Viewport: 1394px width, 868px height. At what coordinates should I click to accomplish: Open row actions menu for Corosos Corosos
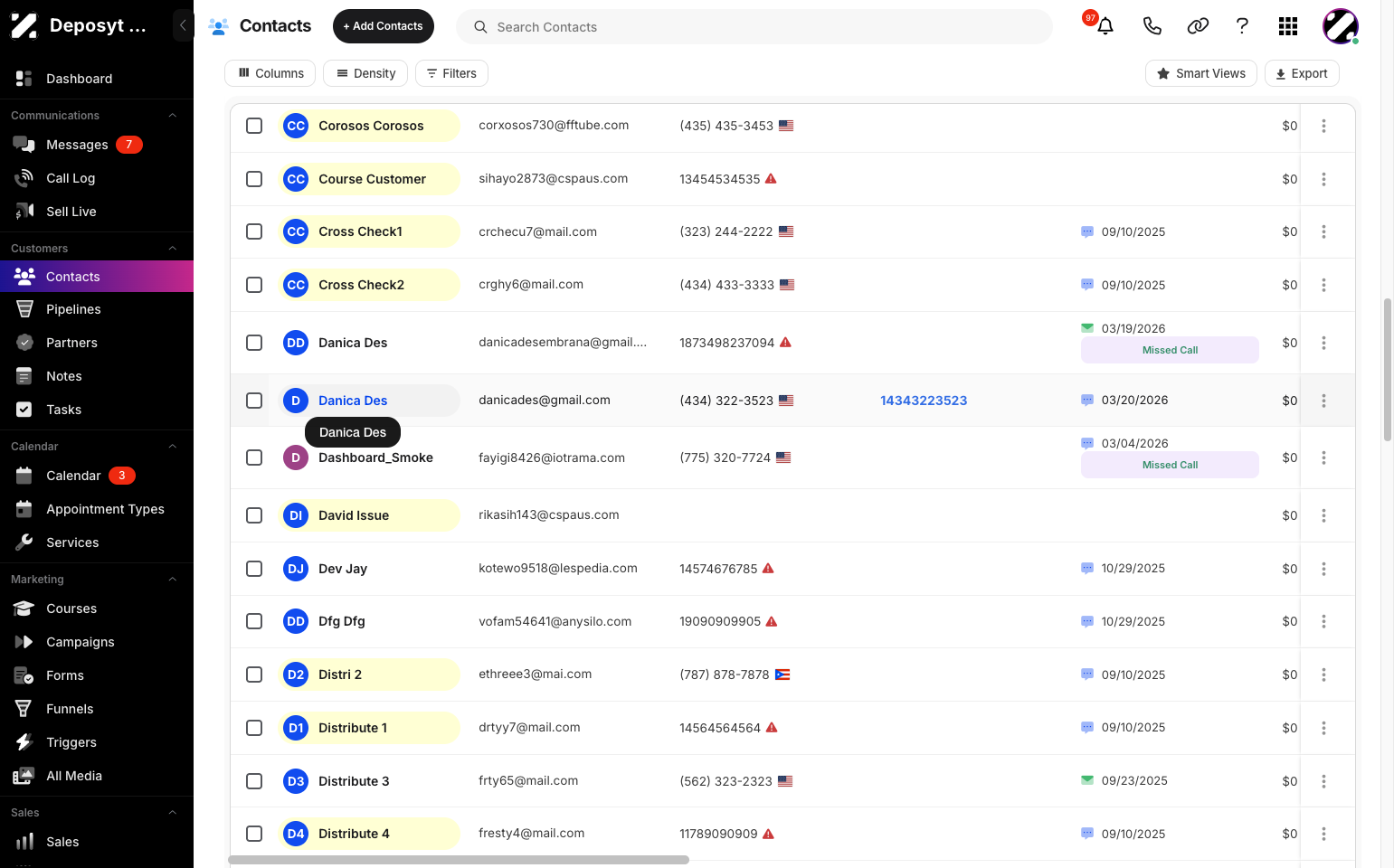pos(1323,126)
